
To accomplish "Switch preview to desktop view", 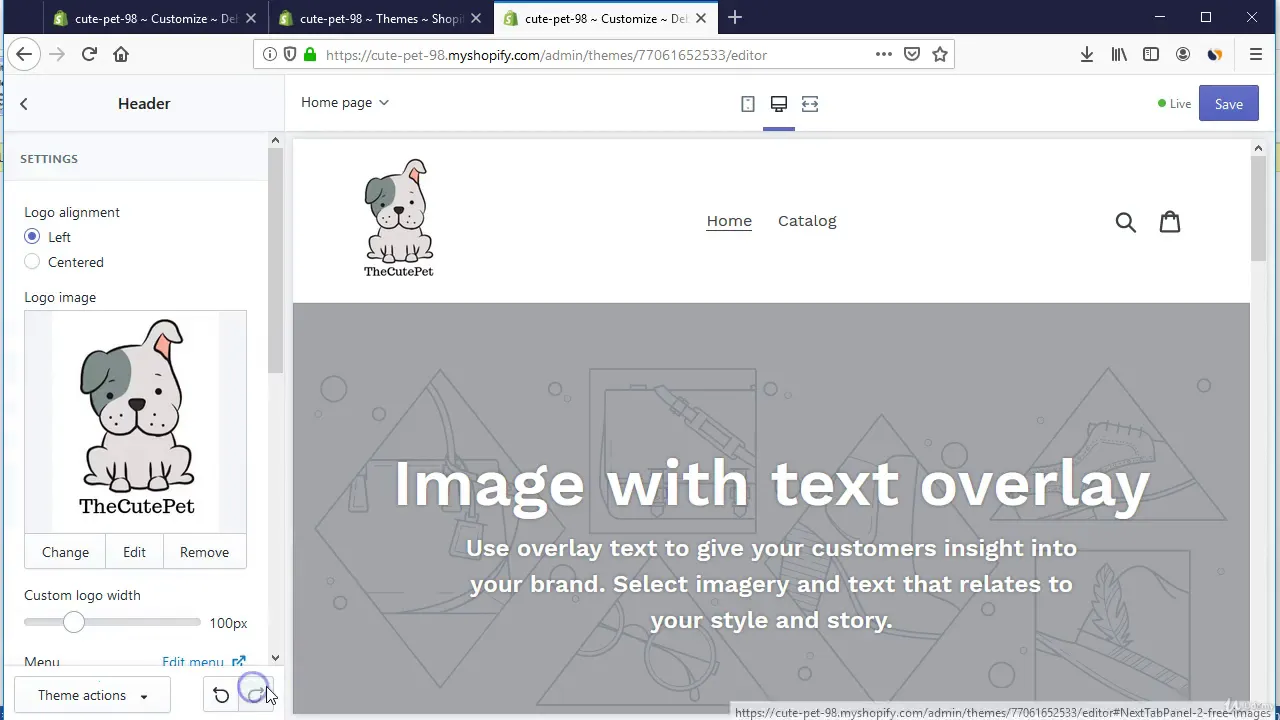I will [779, 104].
